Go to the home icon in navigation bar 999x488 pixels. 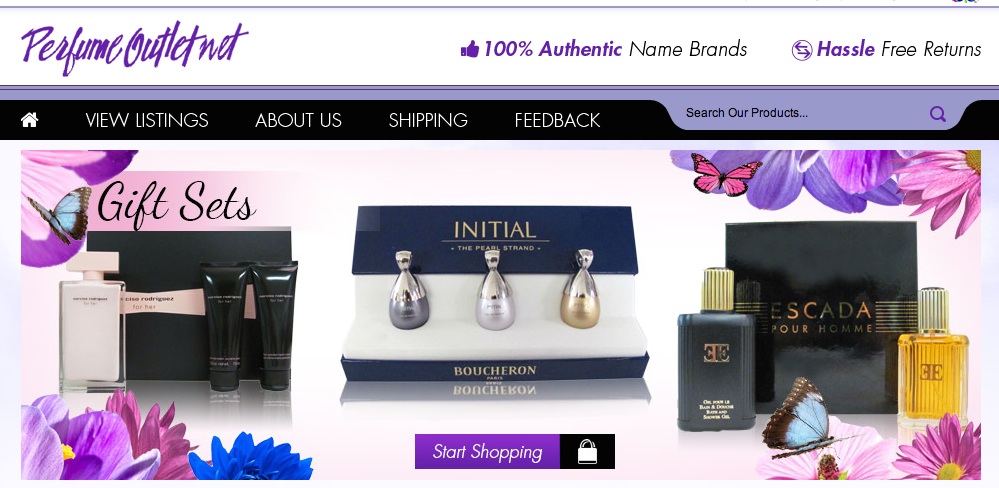pos(29,120)
